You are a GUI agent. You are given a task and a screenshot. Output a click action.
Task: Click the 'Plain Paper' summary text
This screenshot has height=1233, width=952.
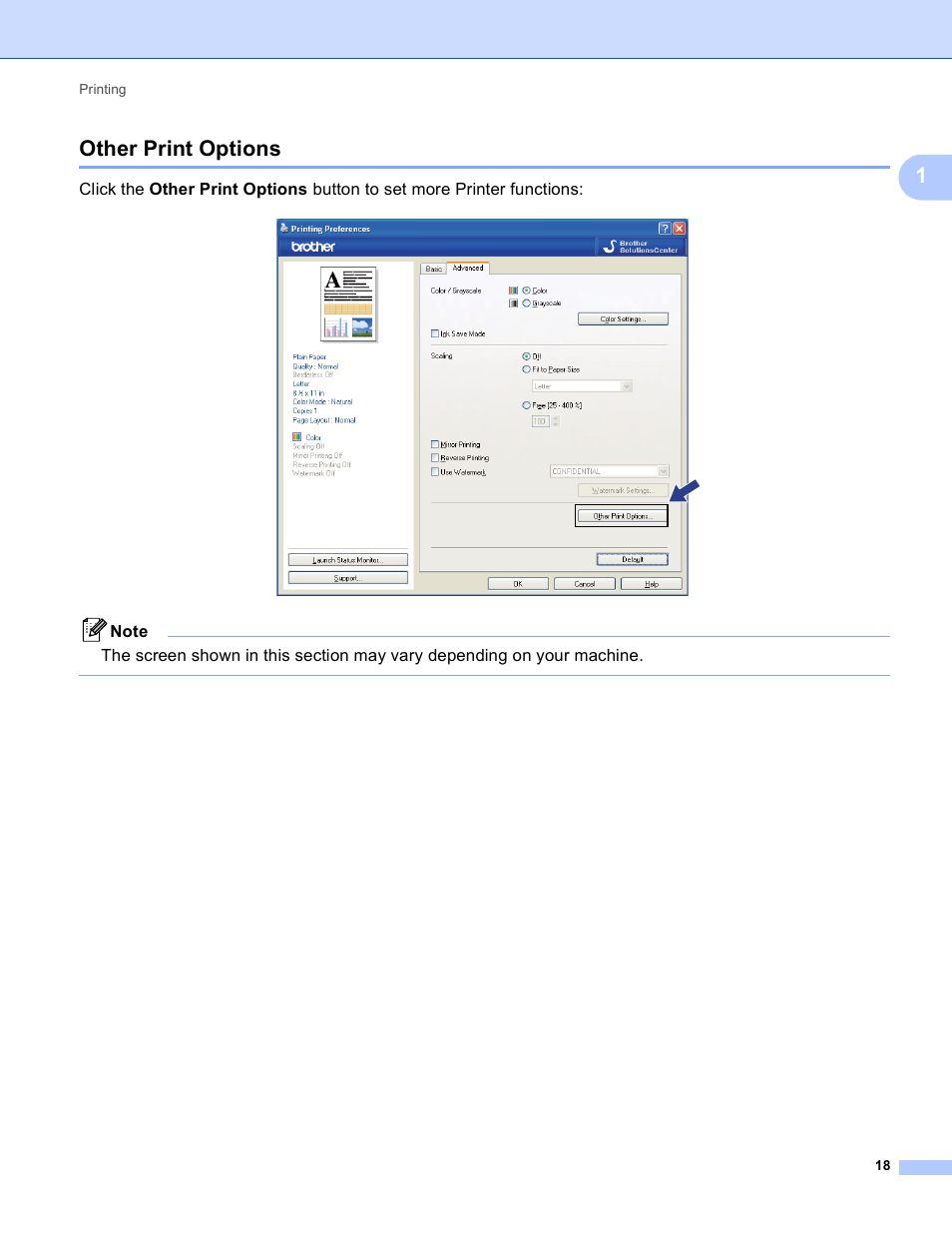(x=309, y=357)
